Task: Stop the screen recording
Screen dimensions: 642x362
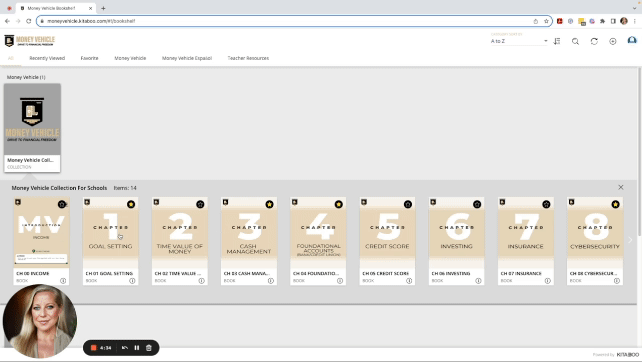Action: click(x=93, y=348)
